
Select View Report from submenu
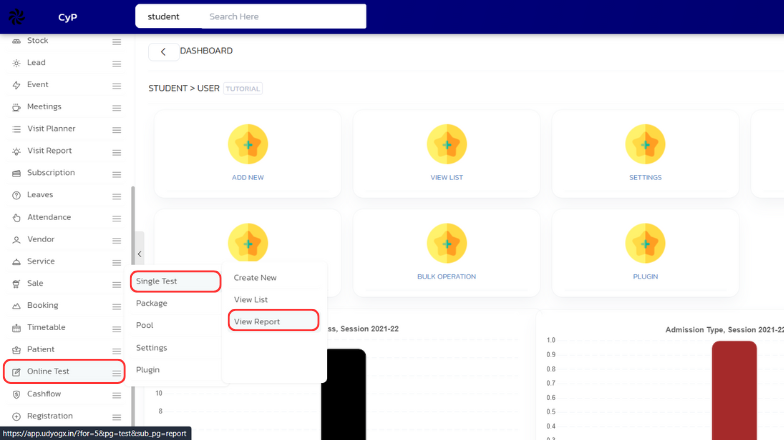tap(257, 321)
